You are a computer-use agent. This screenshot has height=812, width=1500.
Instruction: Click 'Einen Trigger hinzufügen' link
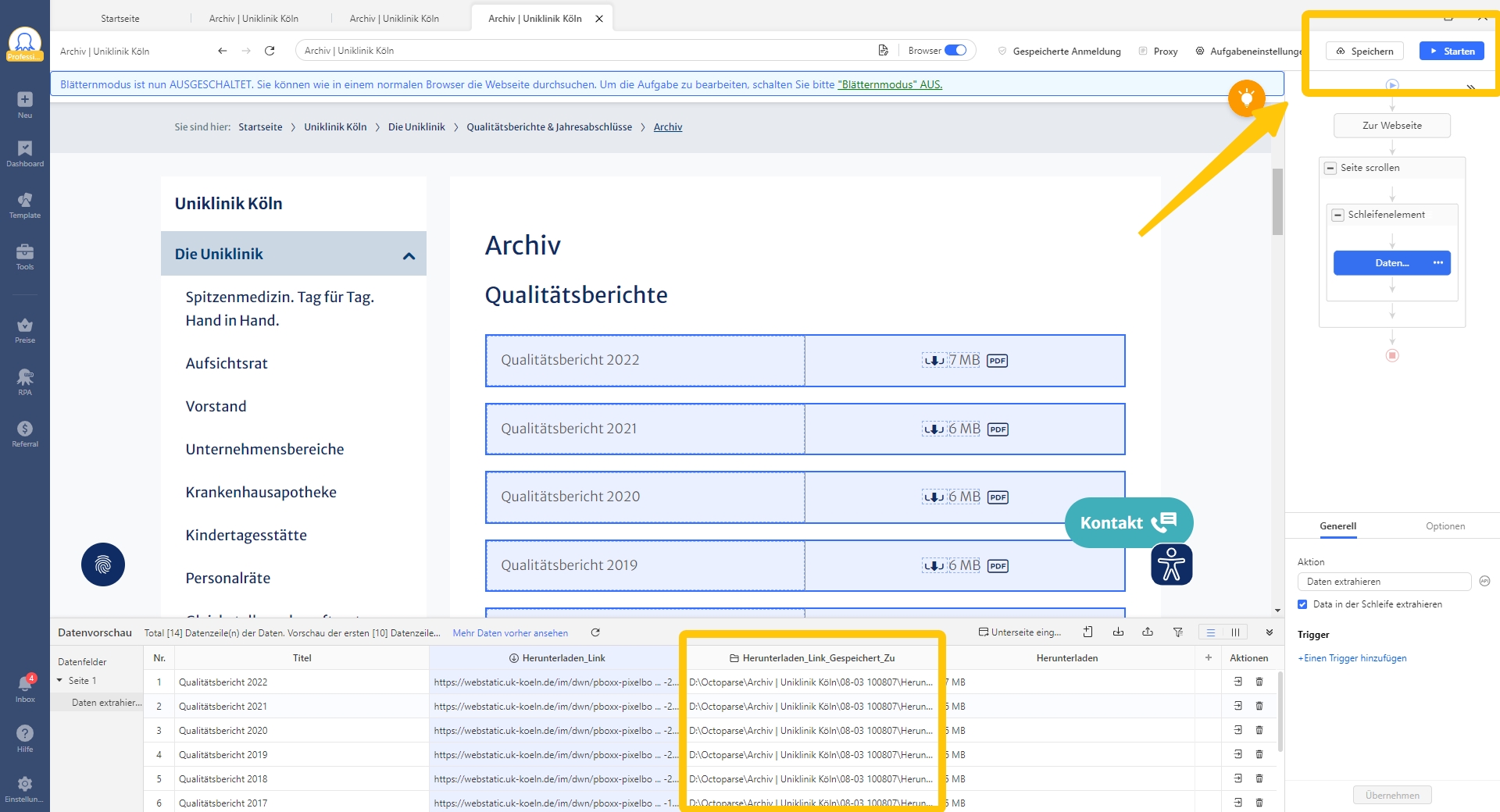(x=1352, y=658)
